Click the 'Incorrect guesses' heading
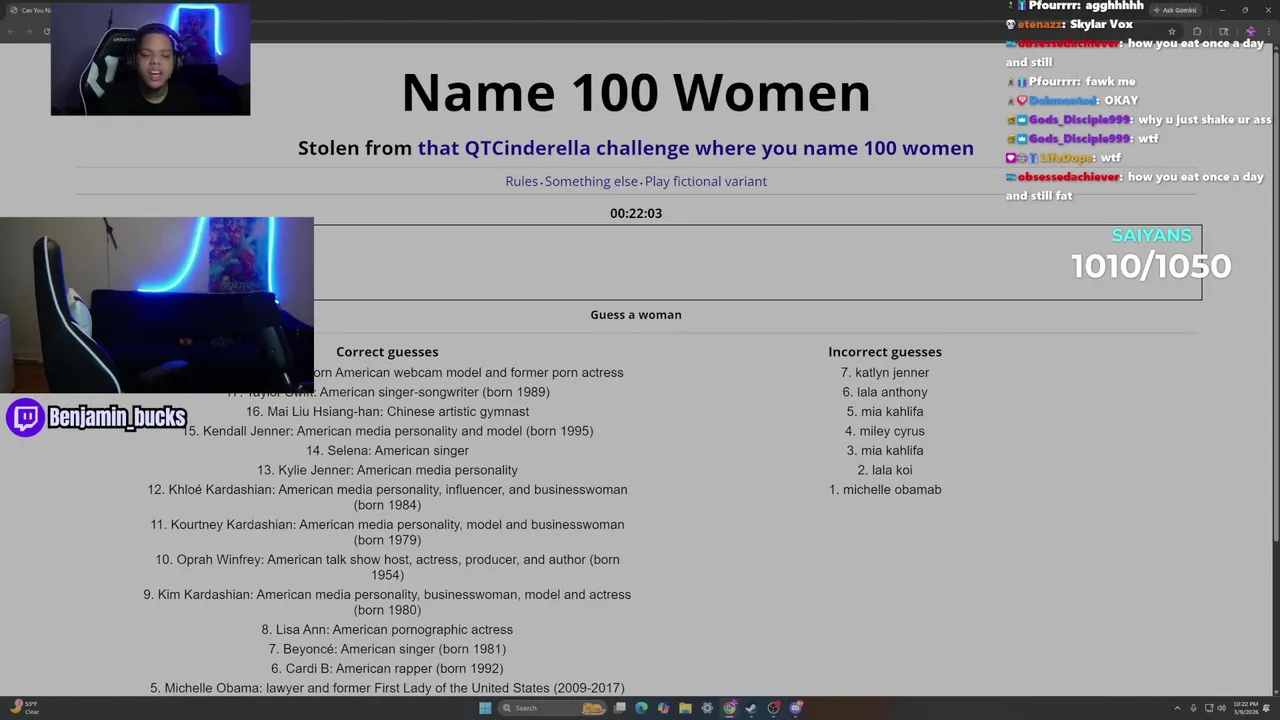 (885, 352)
